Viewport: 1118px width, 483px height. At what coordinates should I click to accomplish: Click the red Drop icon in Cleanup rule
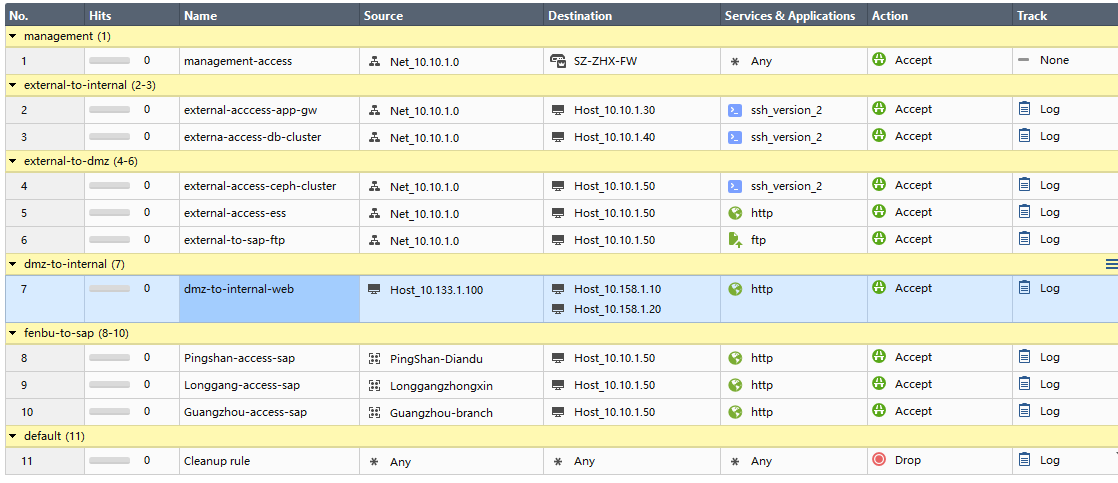pyautogui.click(x=879, y=460)
